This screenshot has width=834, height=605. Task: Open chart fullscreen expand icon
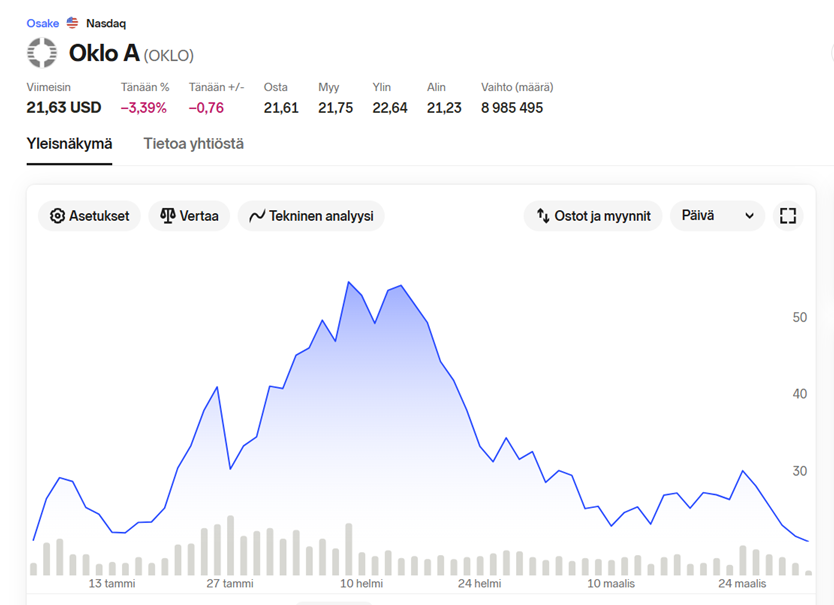[x=788, y=216]
